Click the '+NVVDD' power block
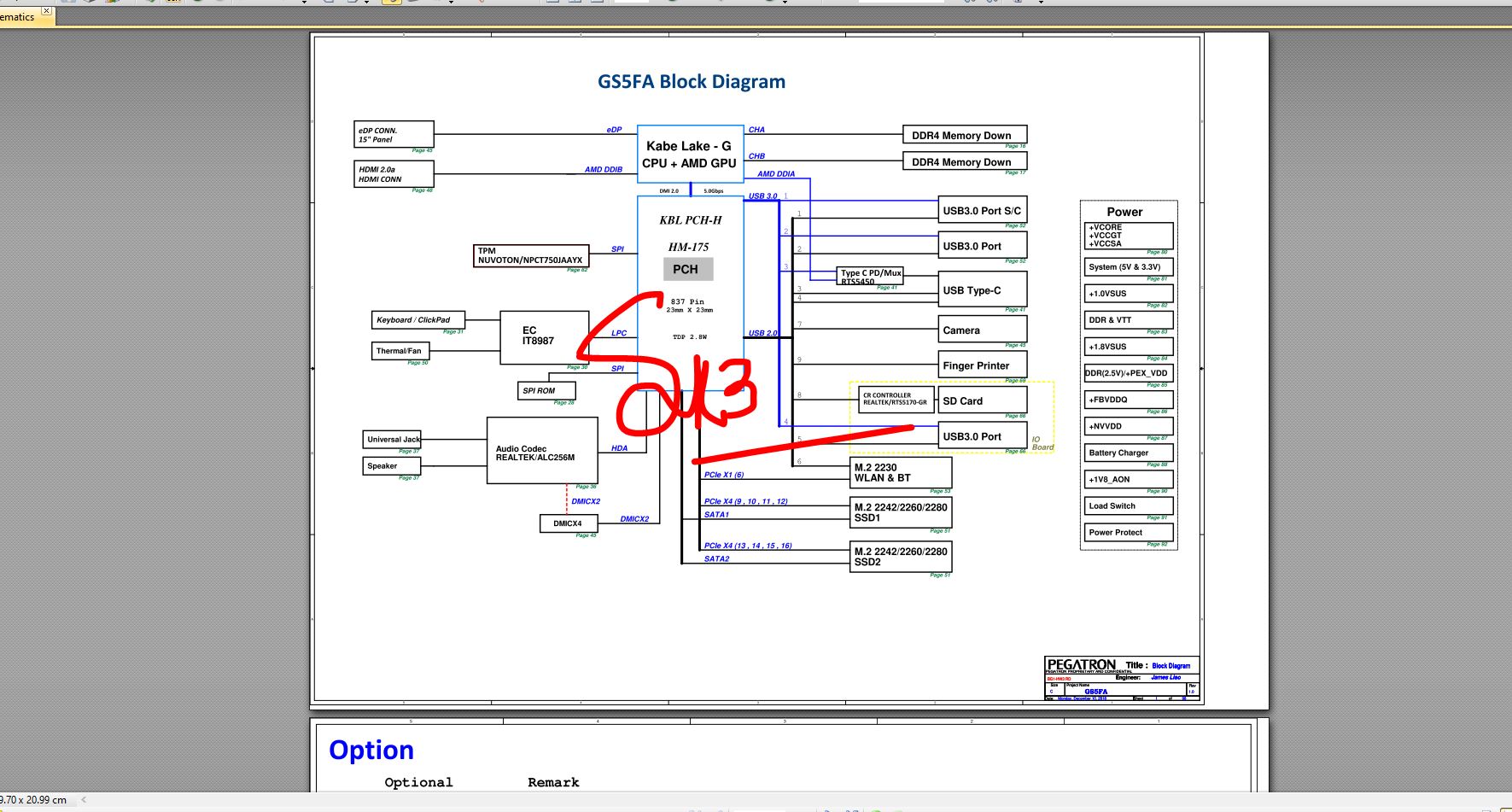Image resolution: width=1512 pixels, height=812 pixels. click(x=1129, y=426)
